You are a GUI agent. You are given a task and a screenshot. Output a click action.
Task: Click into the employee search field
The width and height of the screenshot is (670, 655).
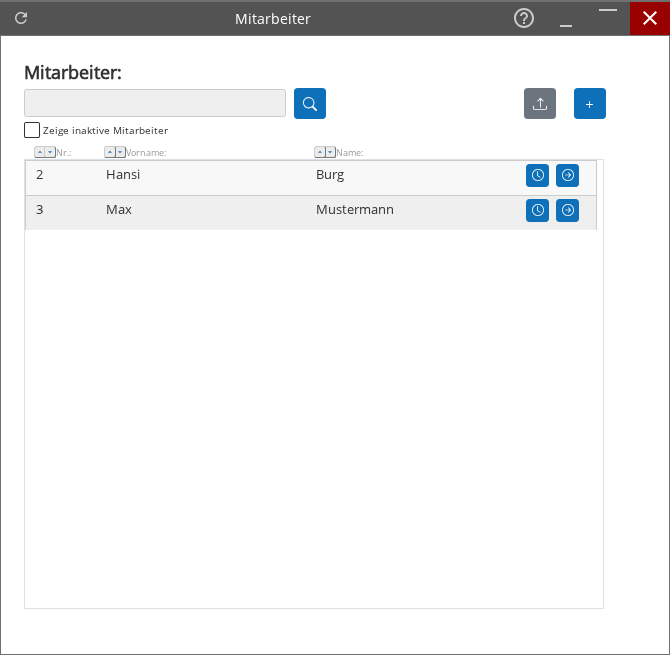point(155,103)
